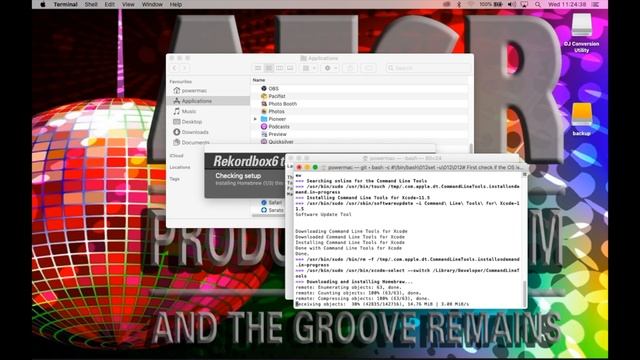Open the Shell menu

pos(91,4)
